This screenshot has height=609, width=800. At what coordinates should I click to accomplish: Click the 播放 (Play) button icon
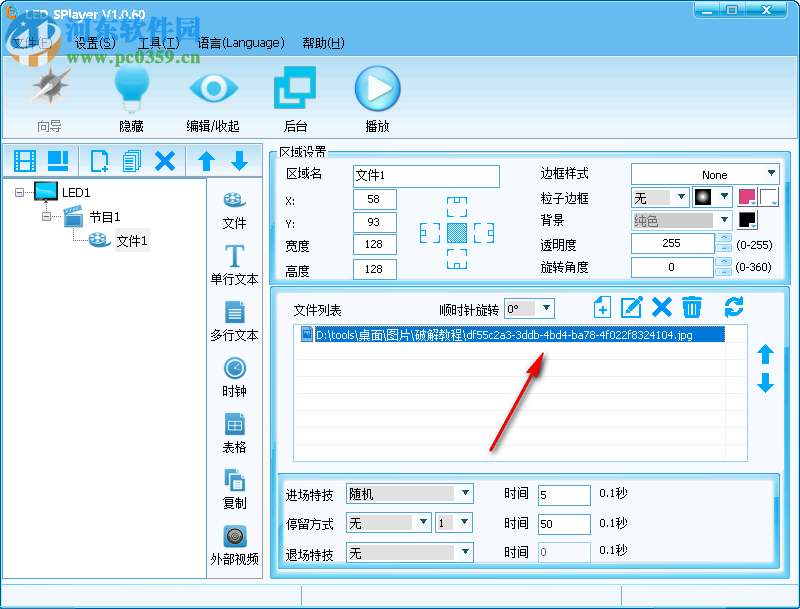click(377, 90)
